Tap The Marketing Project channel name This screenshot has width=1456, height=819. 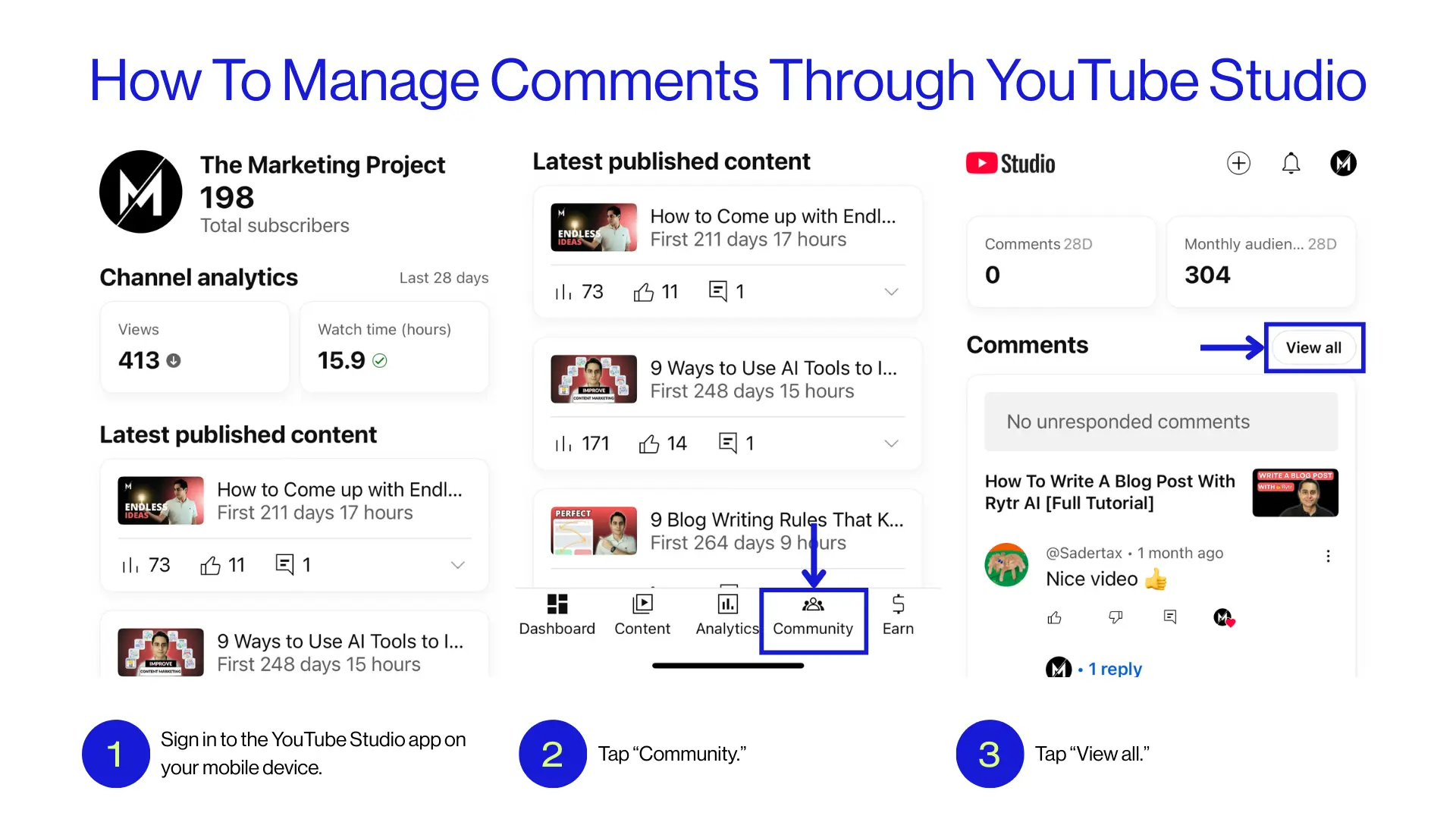pos(322,165)
